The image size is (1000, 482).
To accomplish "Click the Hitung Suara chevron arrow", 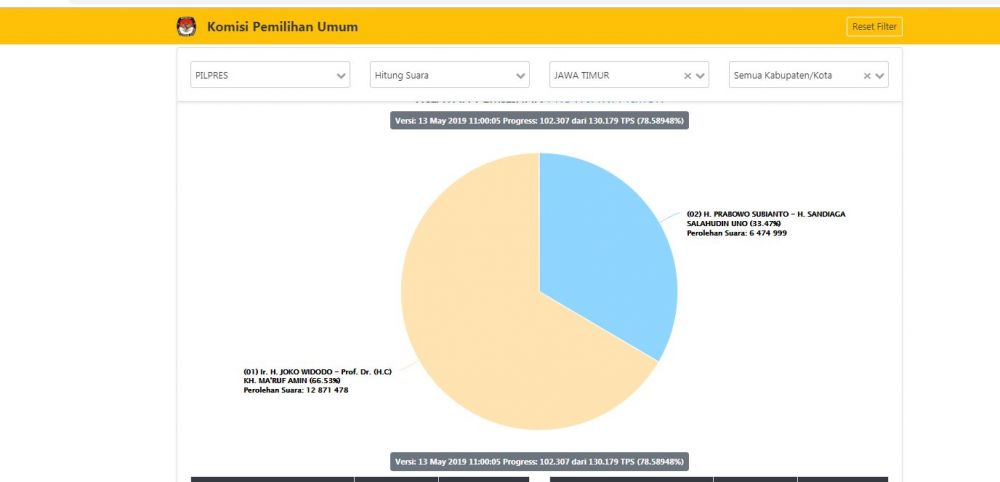I will [x=521, y=75].
